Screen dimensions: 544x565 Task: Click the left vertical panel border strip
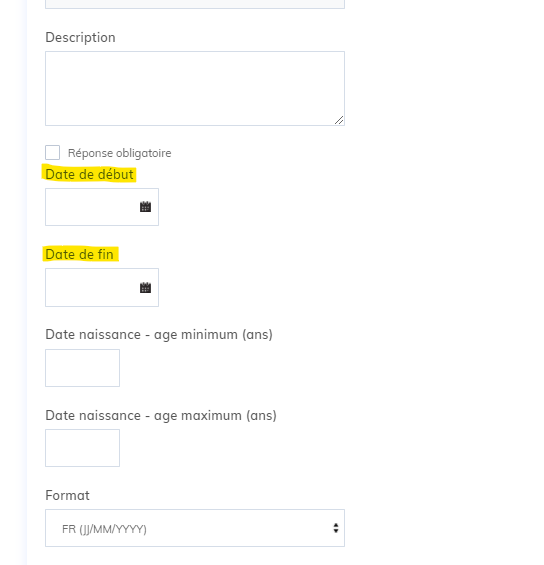tap(25, 282)
